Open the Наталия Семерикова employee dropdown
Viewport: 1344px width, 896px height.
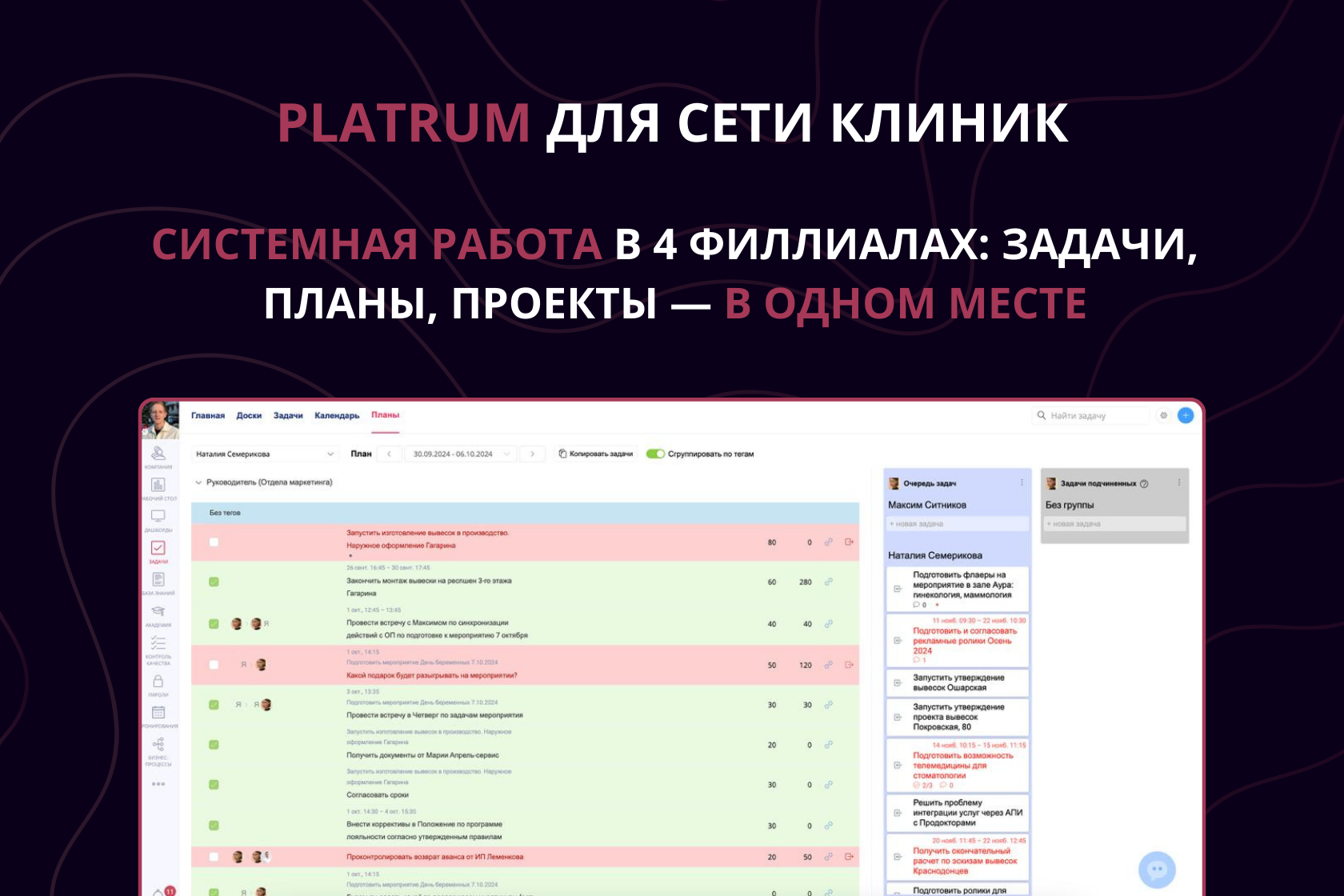[x=265, y=454]
